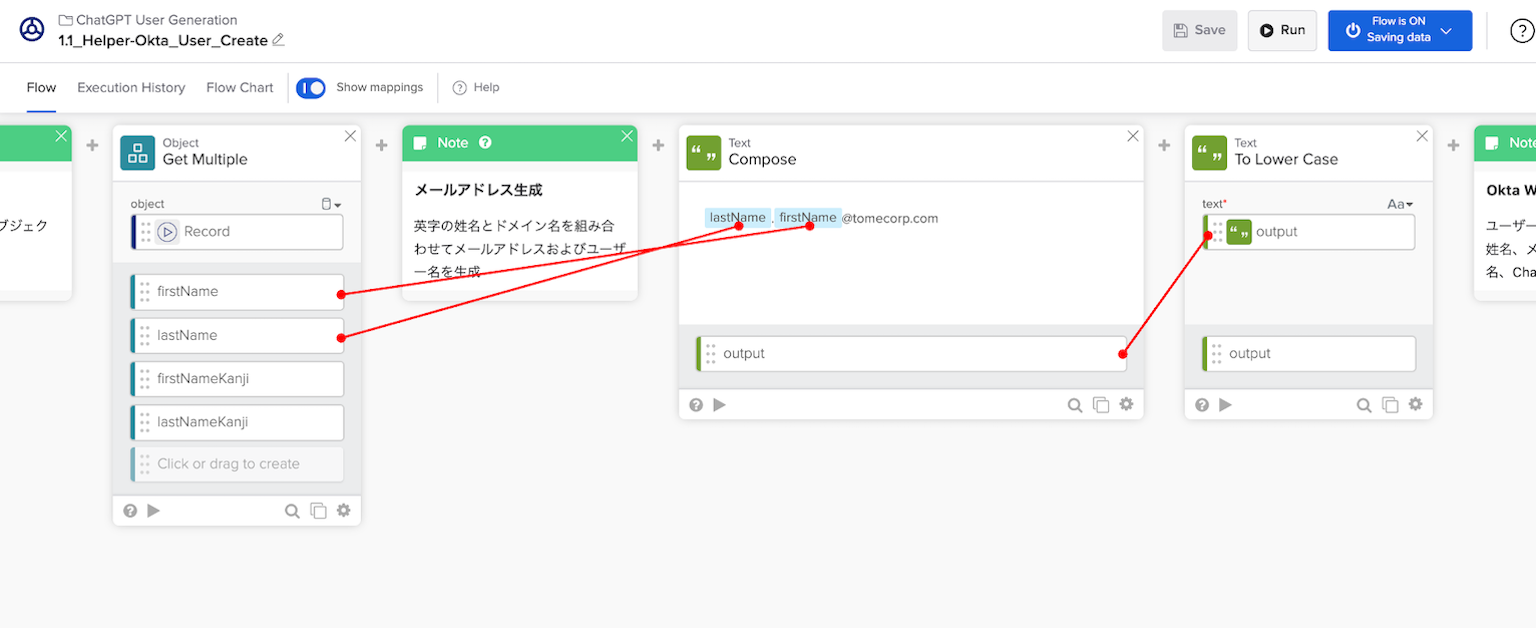Switch to the Execution History tab
Image resolution: width=1536 pixels, height=628 pixels.
click(131, 88)
